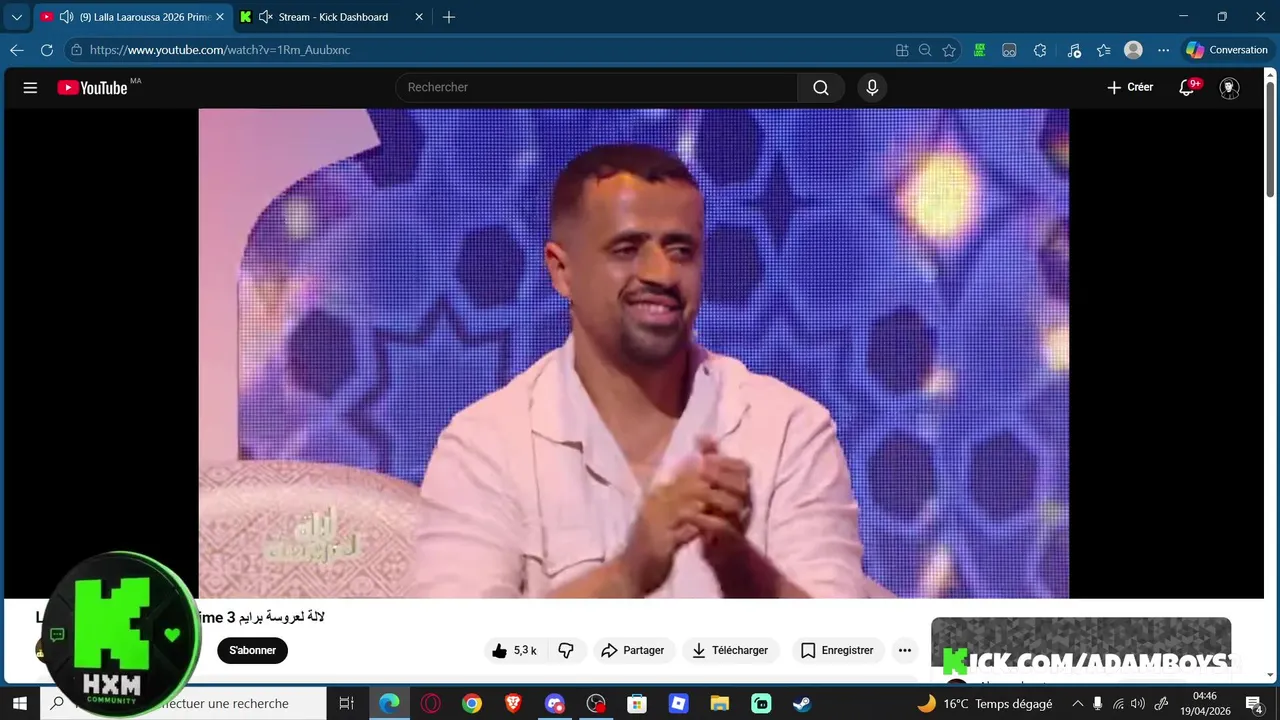Click the Créer button
1280x720 pixels.
click(x=1130, y=88)
